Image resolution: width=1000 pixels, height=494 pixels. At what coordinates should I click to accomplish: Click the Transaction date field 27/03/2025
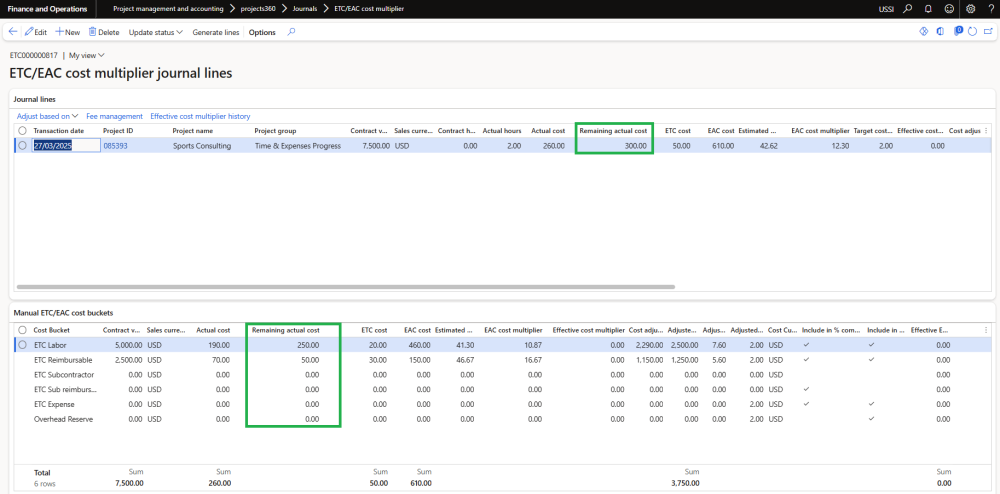[x=65, y=145]
